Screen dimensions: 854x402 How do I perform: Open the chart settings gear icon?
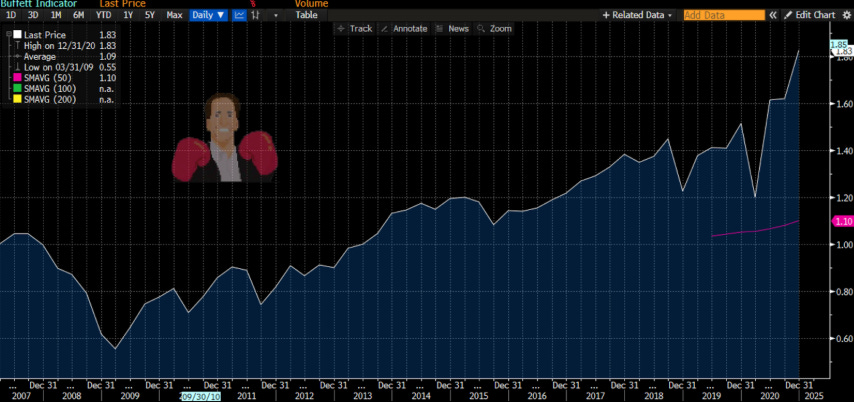(x=846, y=15)
